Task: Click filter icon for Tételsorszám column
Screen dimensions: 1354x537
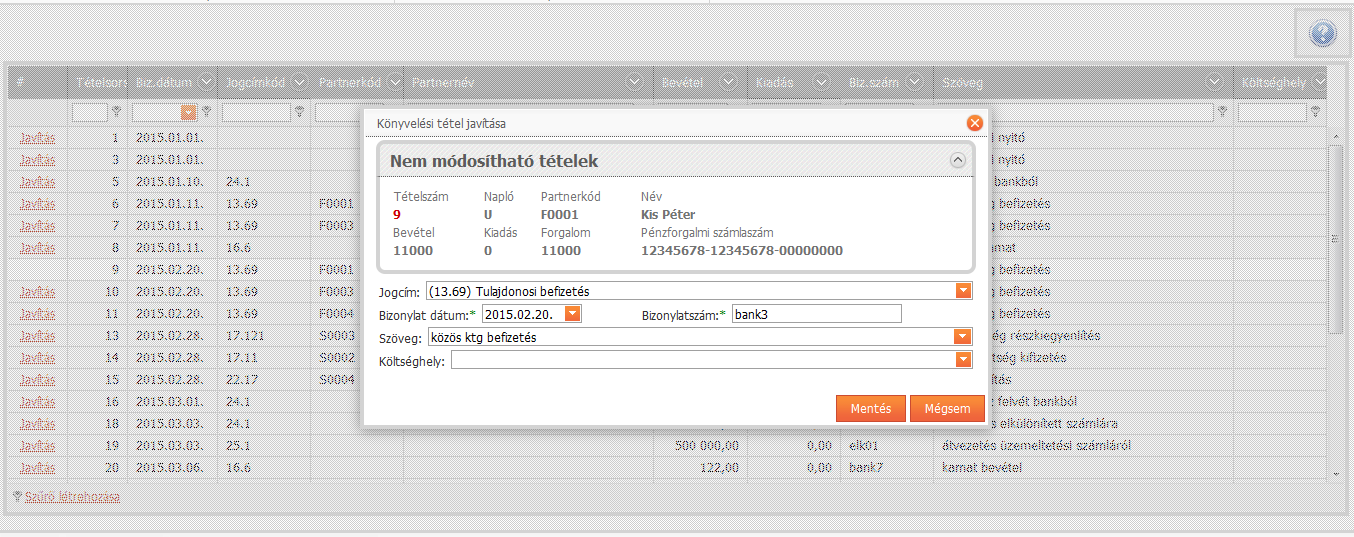Action: pos(116,112)
